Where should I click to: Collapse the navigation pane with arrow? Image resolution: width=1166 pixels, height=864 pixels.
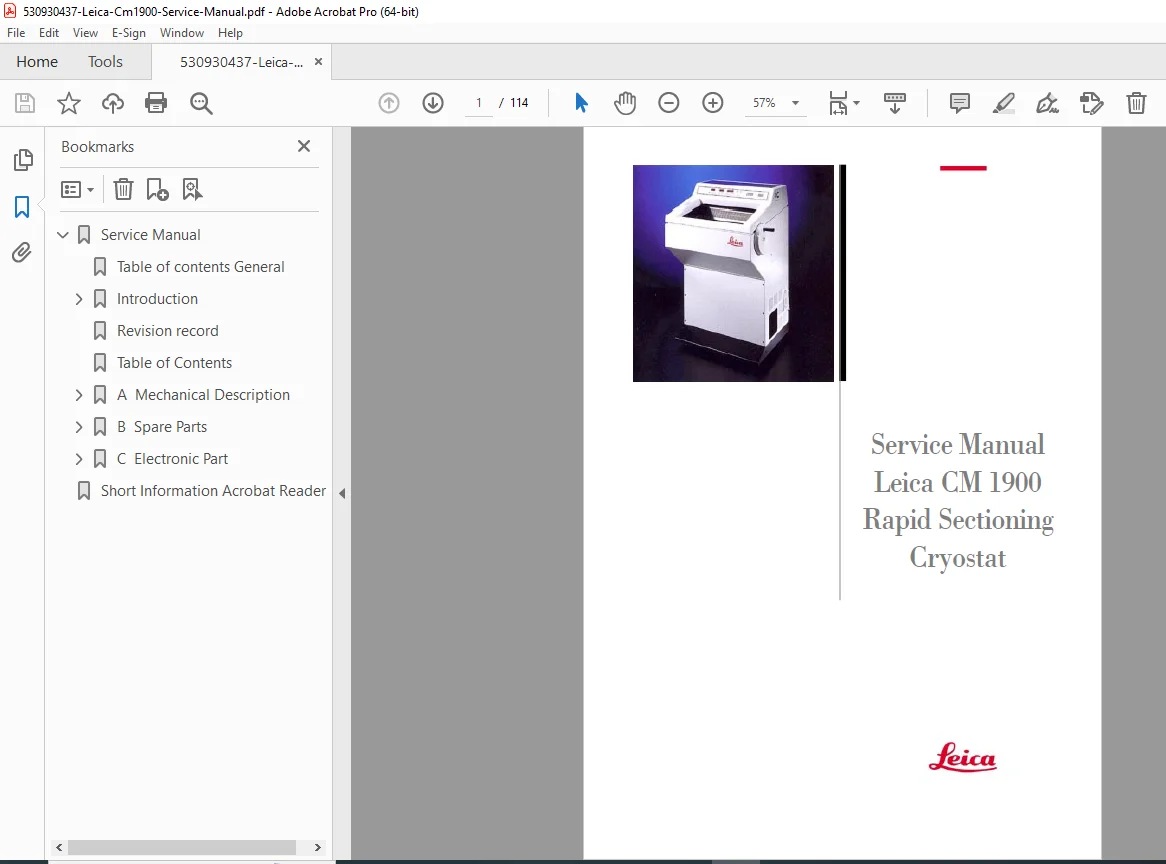click(342, 493)
